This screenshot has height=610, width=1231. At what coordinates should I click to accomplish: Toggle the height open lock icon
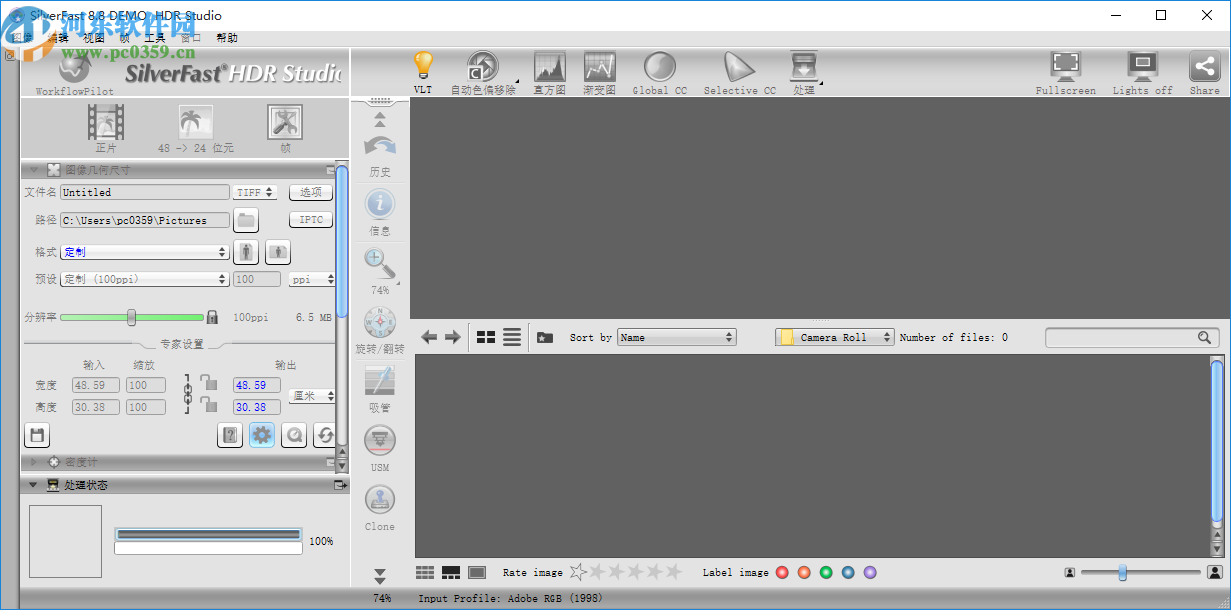[208, 404]
